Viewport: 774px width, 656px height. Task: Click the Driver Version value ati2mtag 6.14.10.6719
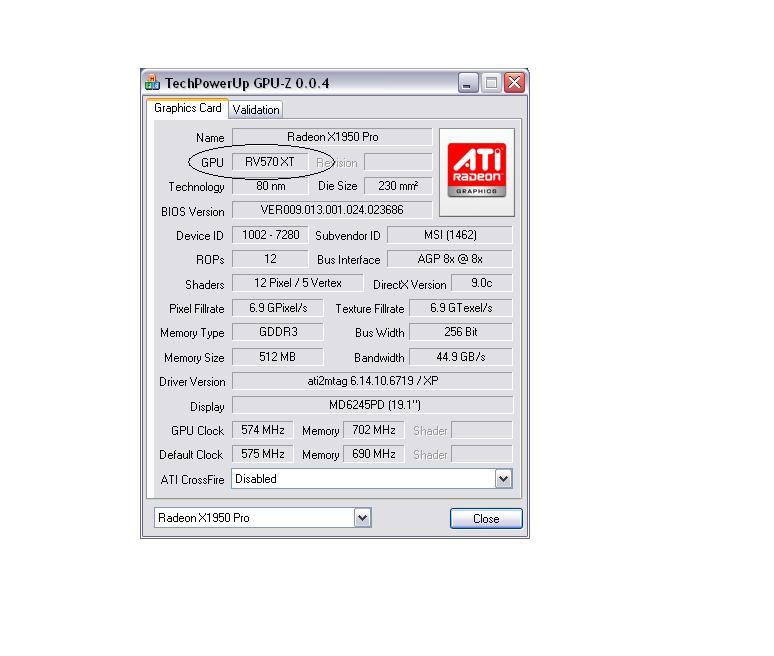(372, 381)
